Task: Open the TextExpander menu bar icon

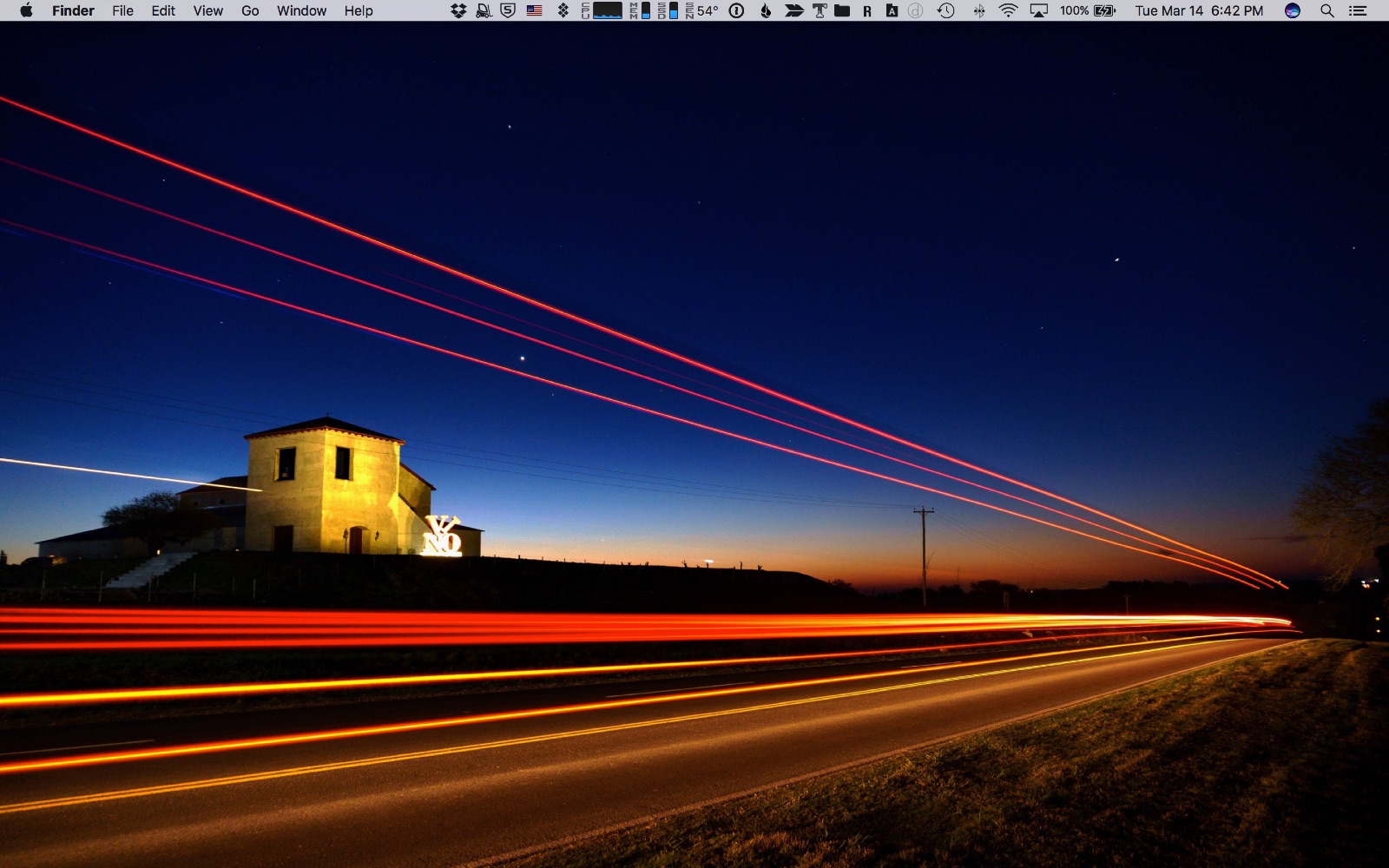Action: coord(819,11)
